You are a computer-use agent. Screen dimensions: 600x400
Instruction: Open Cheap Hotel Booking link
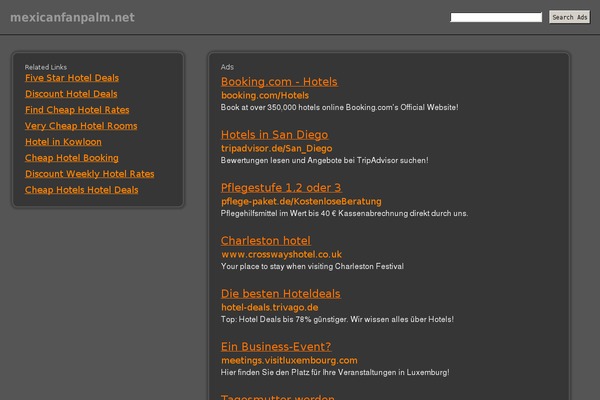(72, 158)
